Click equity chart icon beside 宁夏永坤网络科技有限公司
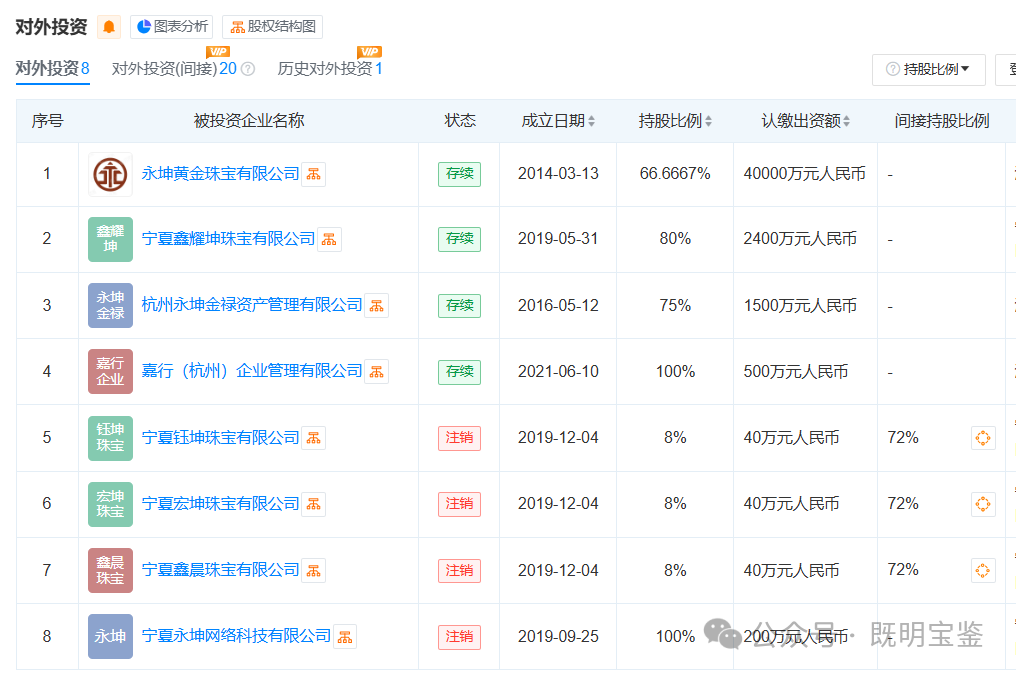Screen dimensions: 1016x676 (344, 636)
